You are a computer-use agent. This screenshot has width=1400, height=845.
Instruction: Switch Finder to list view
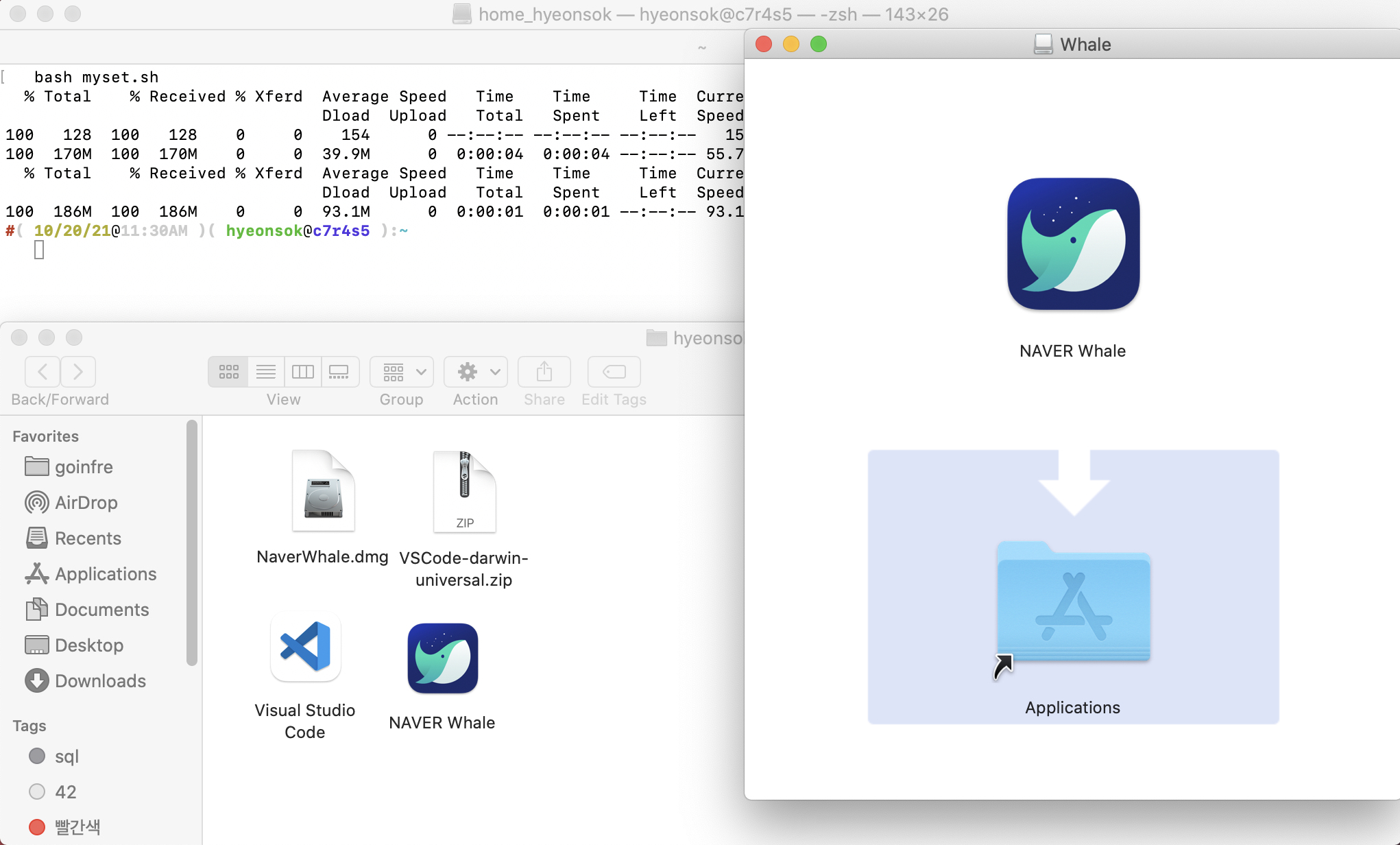tap(265, 372)
